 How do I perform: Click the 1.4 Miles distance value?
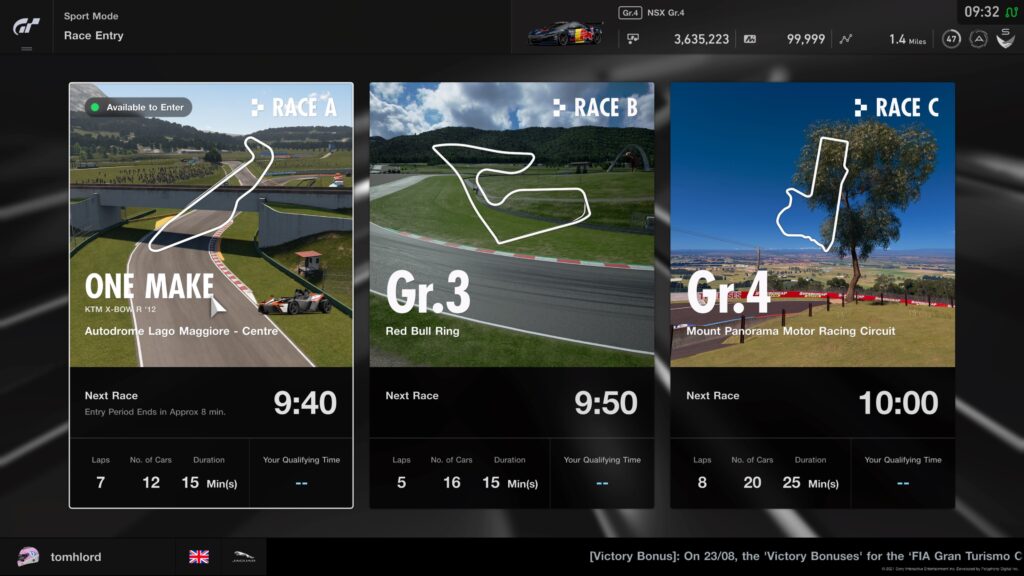[907, 39]
